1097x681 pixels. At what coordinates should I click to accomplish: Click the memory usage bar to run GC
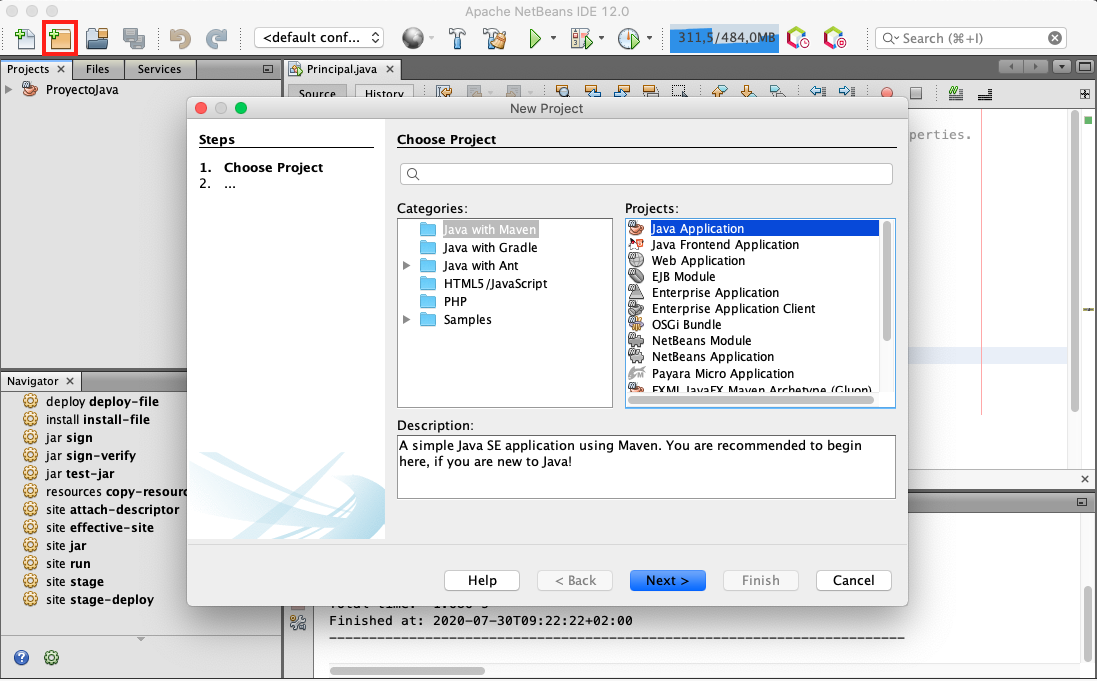click(x=724, y=38)
